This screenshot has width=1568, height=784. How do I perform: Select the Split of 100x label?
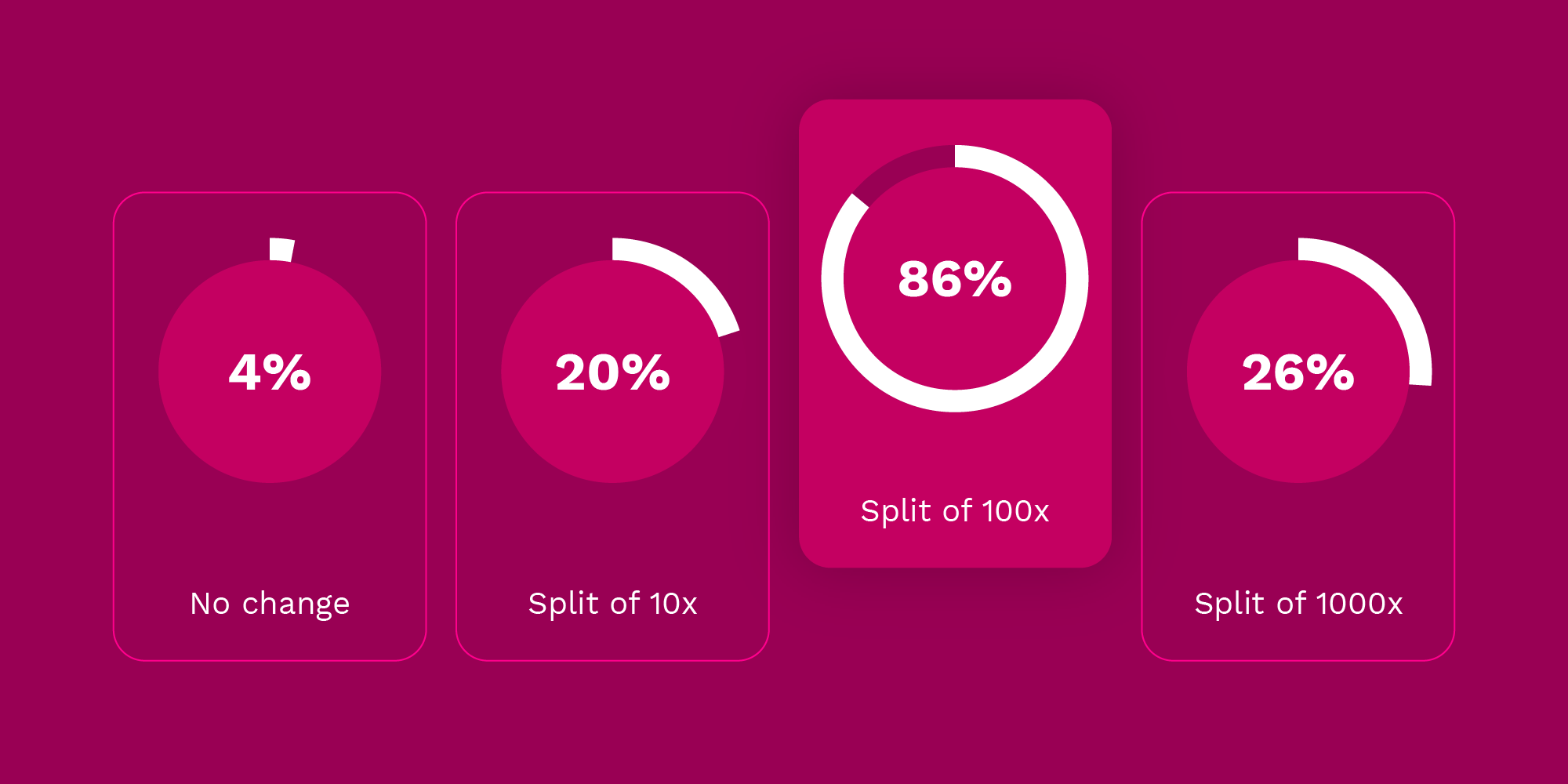955,511
